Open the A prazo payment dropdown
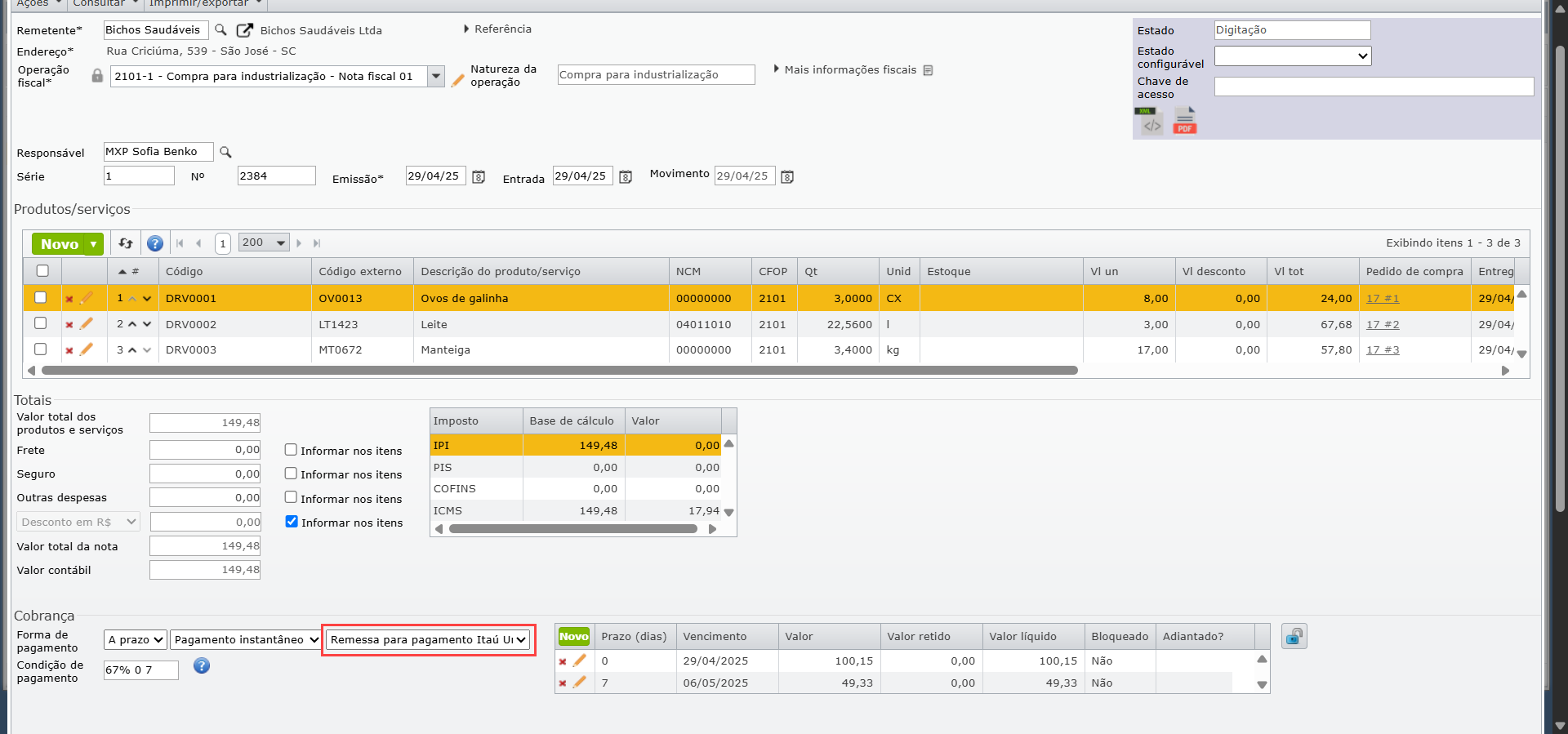The height and width of the screenshot is (734, 1568). tap(136, 640)
